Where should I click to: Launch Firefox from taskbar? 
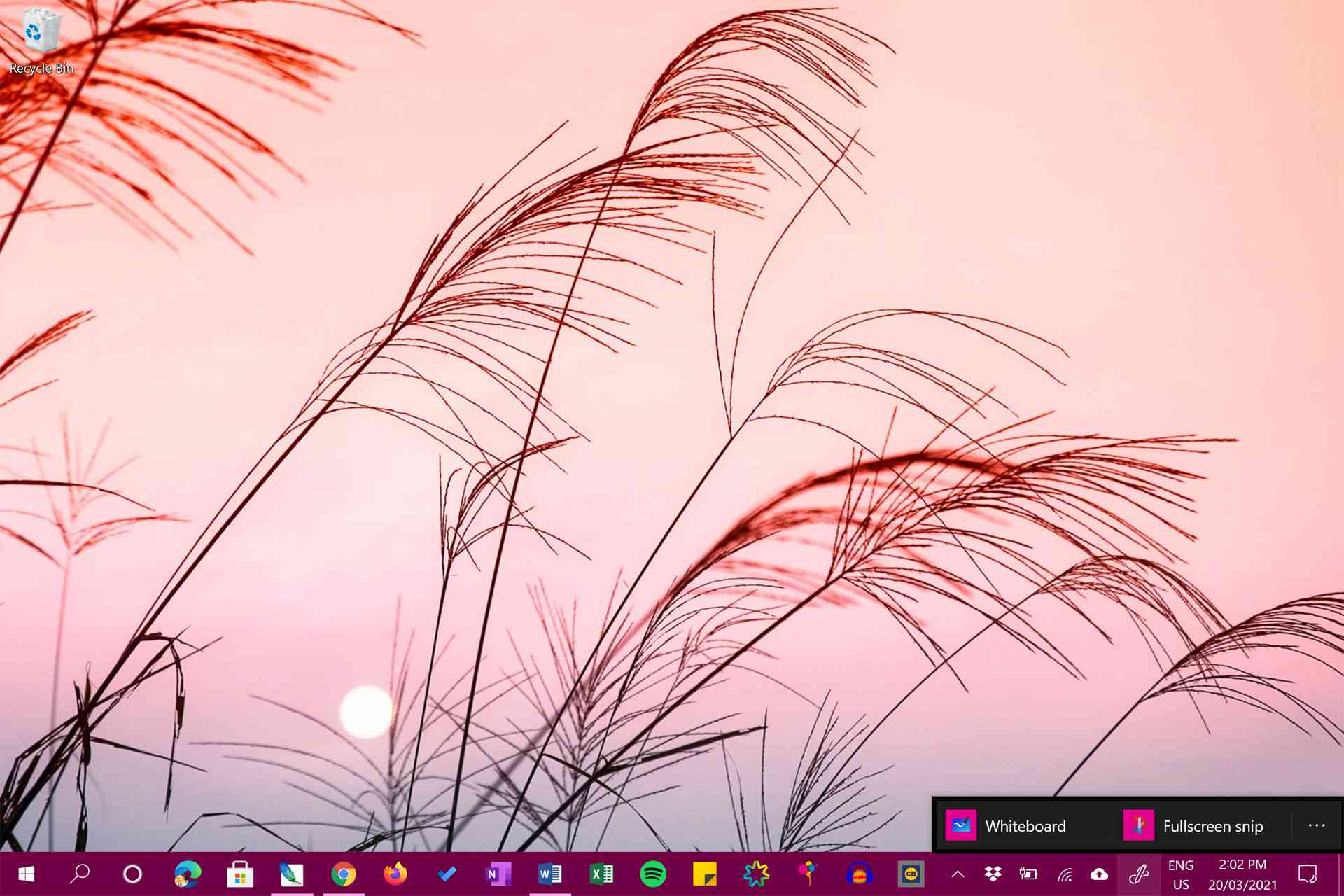point(395,874)
